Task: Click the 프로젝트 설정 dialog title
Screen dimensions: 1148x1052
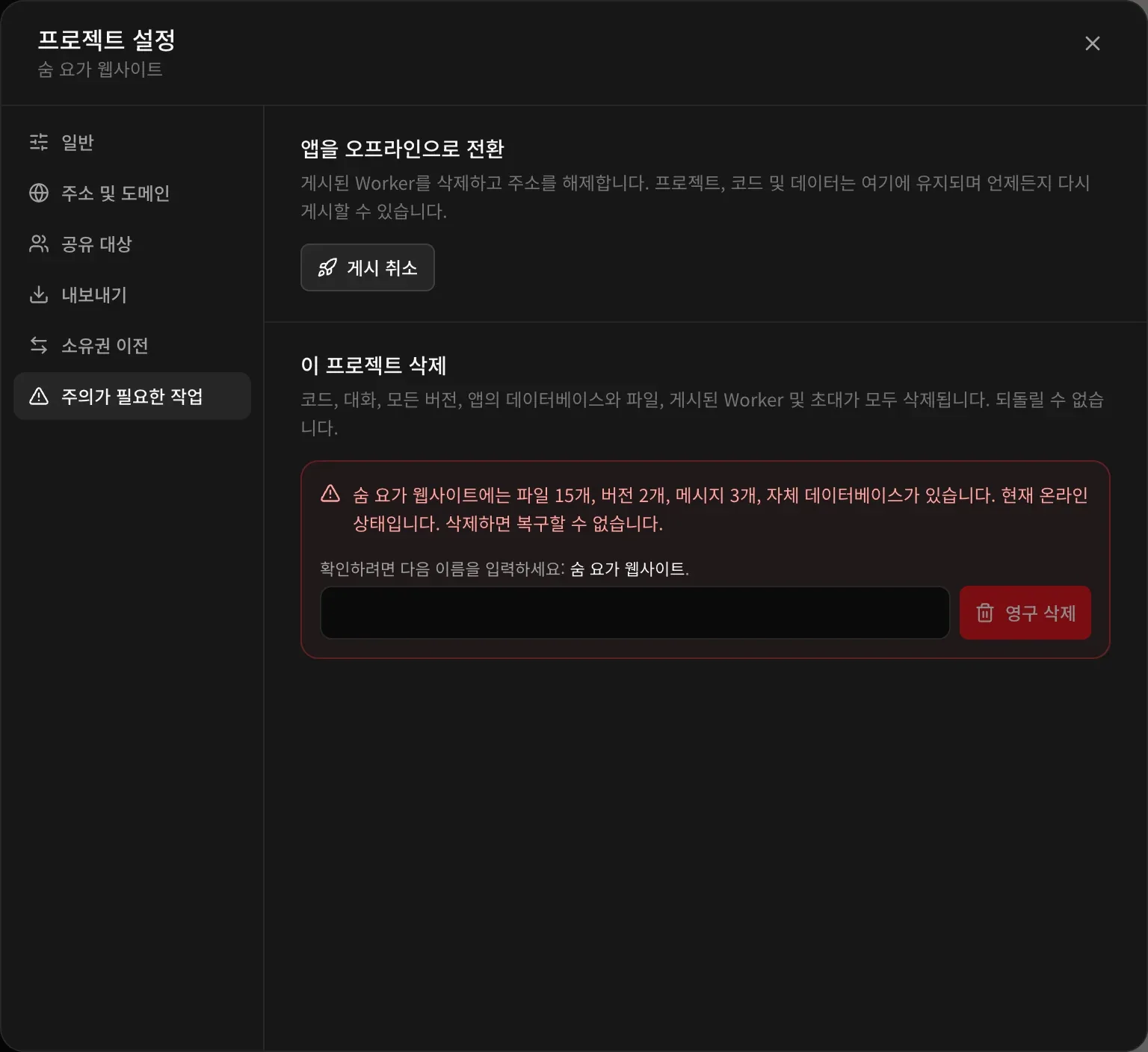Action: 106,40
